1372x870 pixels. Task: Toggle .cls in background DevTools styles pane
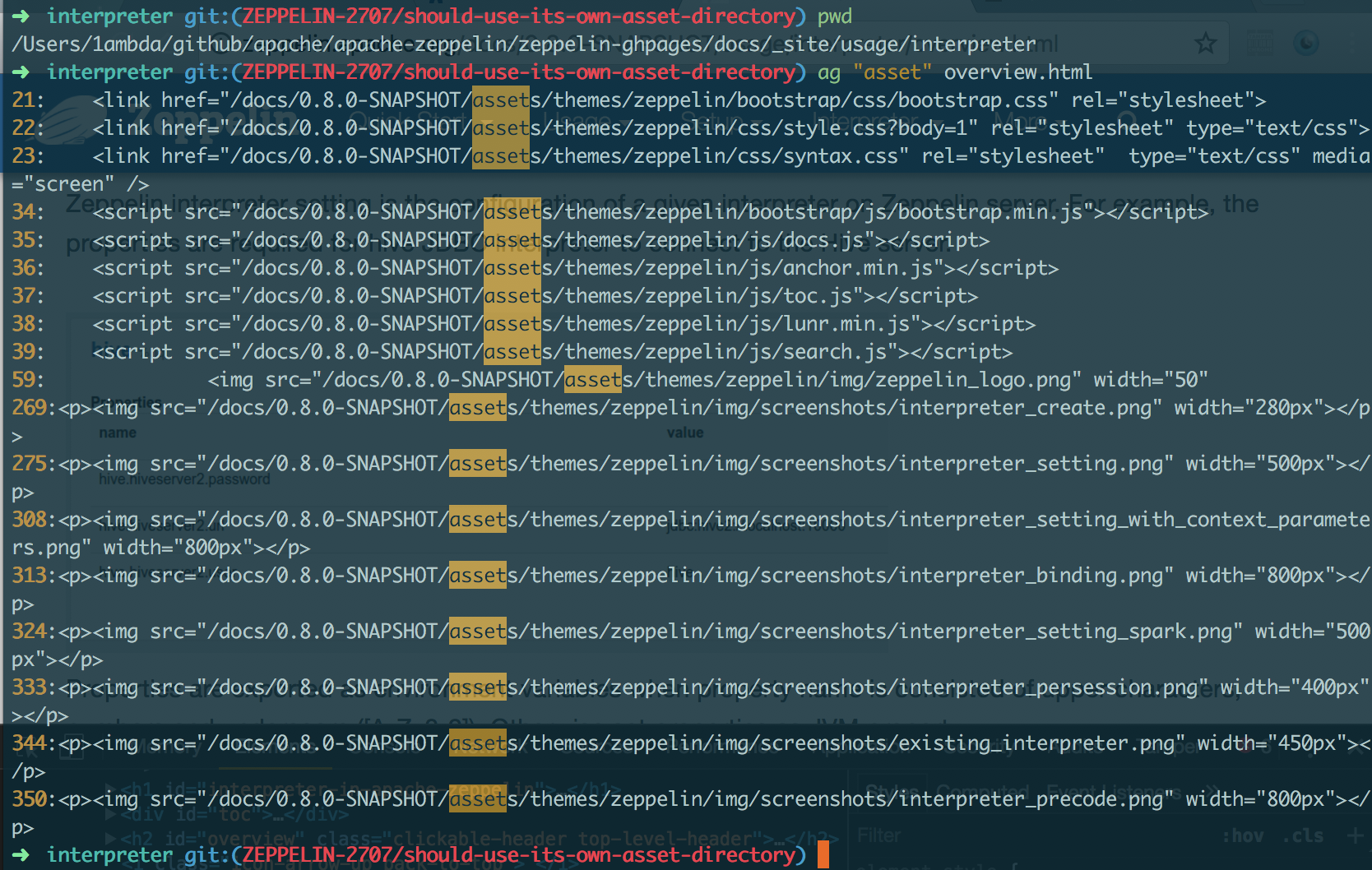(x=1304, y=836)
